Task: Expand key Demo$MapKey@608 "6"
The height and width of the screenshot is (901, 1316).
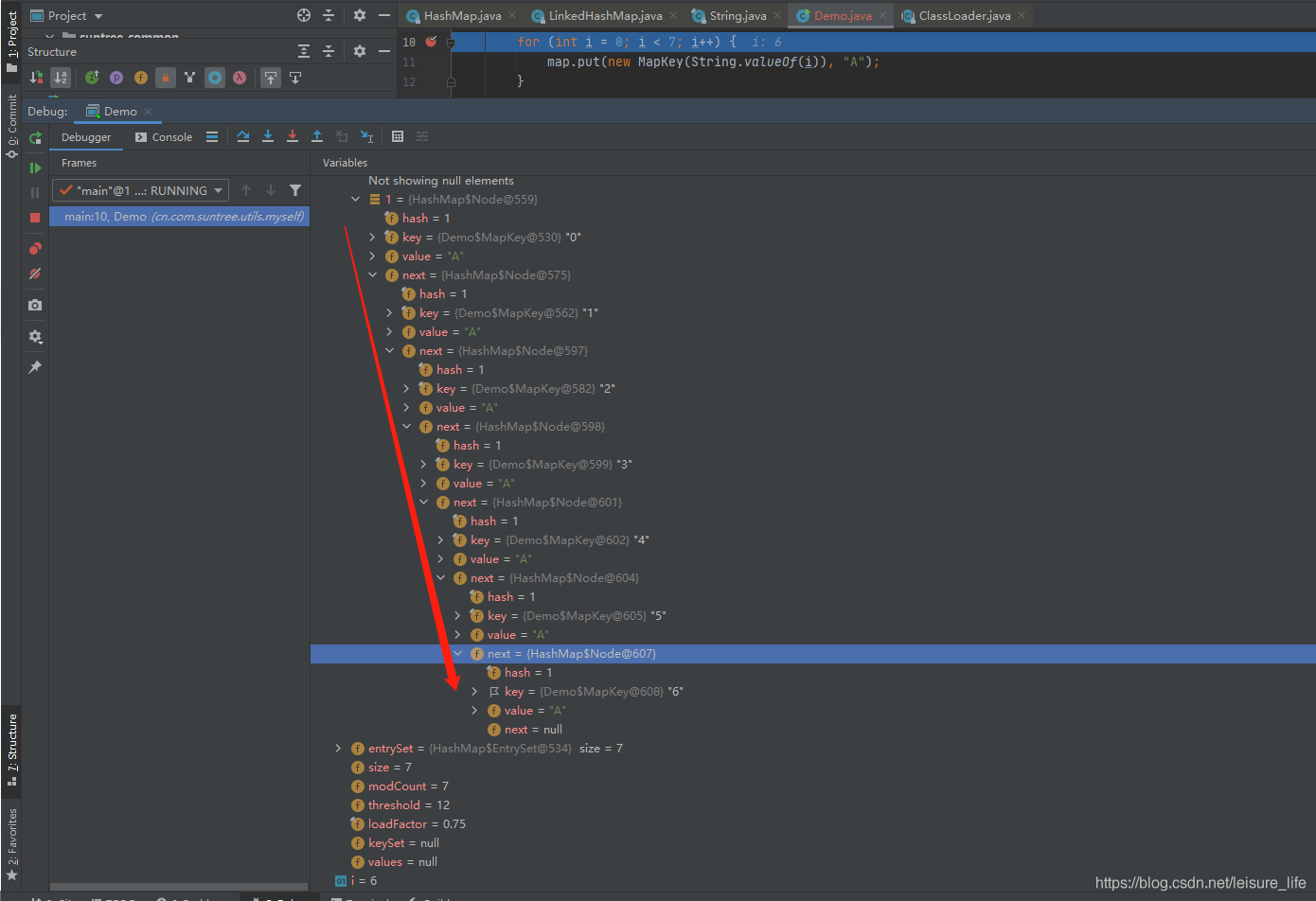Action: click(x=475, y=691)
